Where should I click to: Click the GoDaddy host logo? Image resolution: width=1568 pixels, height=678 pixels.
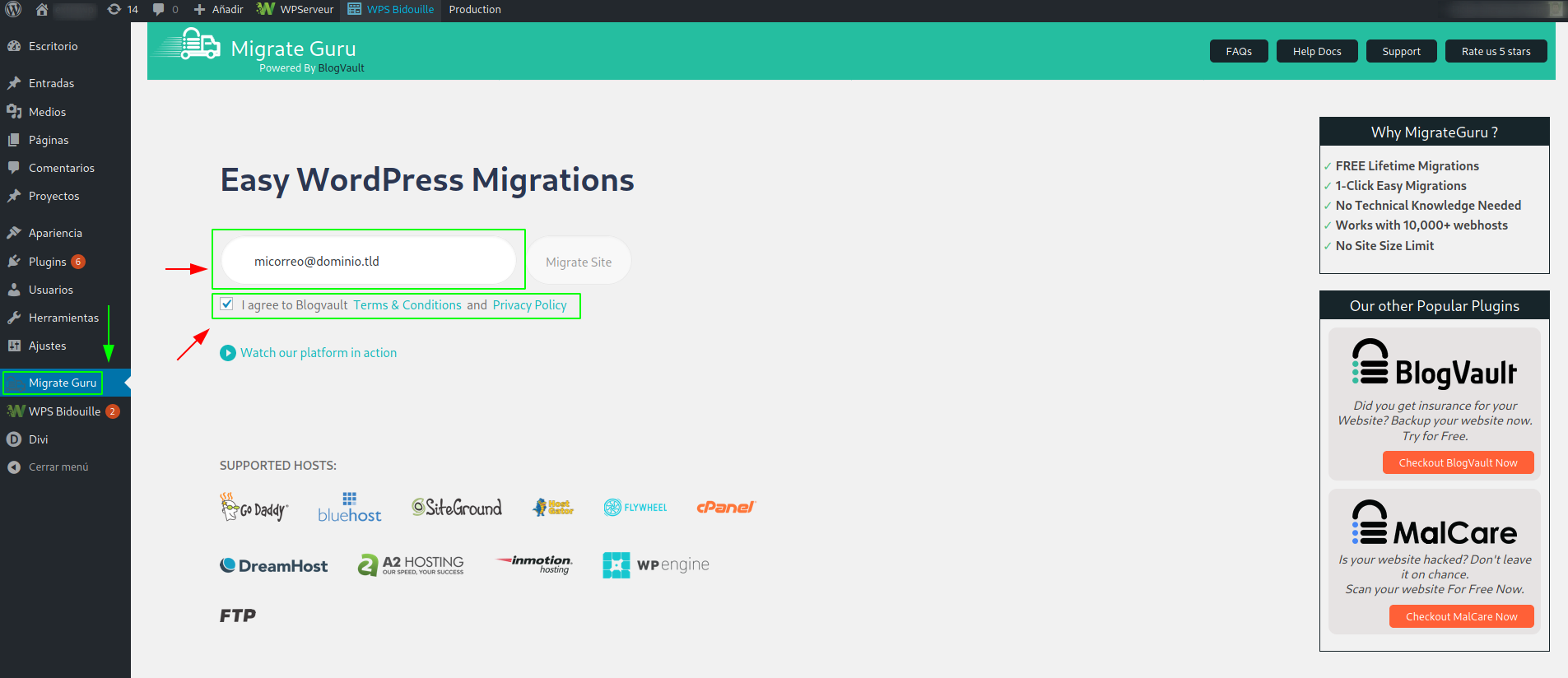coord(254,507)
